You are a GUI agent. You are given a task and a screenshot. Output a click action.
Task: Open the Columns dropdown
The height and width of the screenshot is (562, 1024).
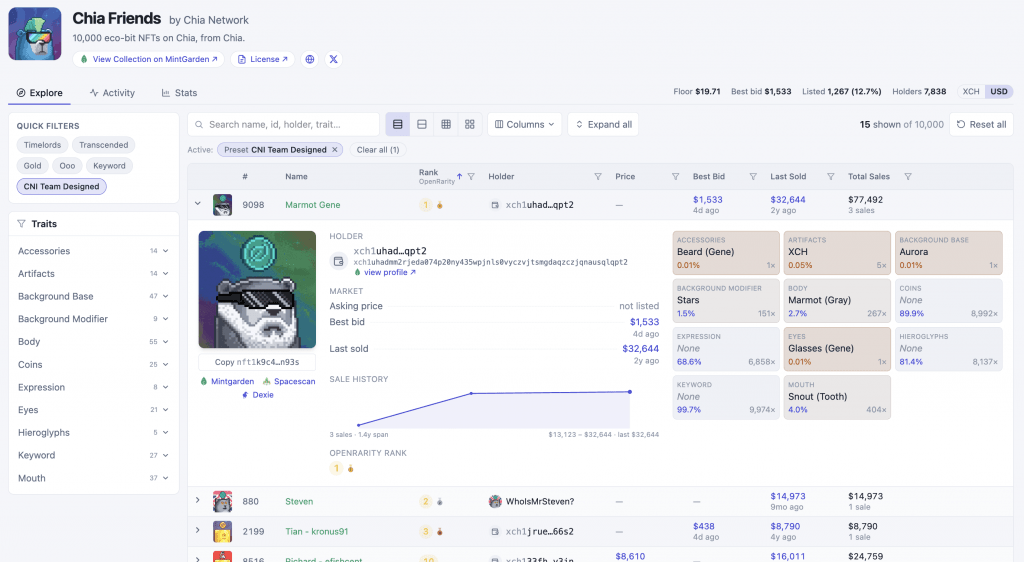point(524,124)
